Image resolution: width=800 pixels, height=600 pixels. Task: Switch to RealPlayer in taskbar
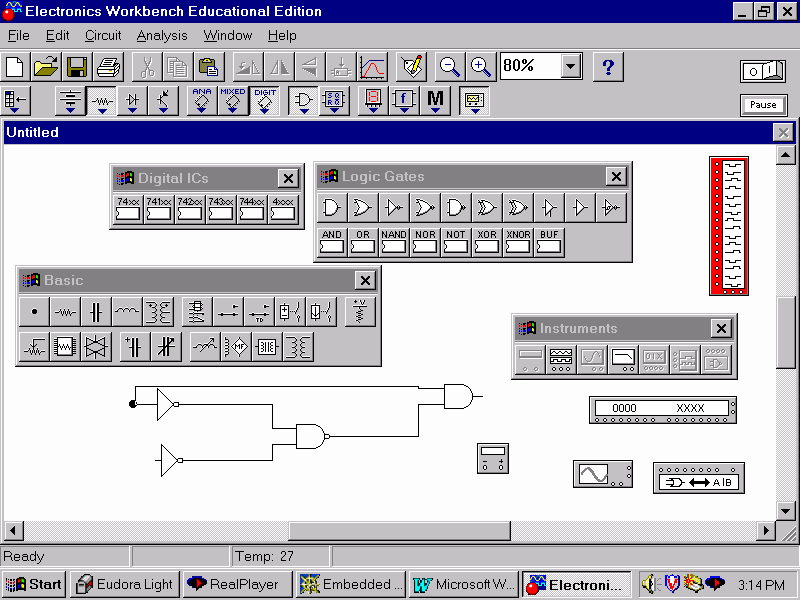click(x=237, y=584)
